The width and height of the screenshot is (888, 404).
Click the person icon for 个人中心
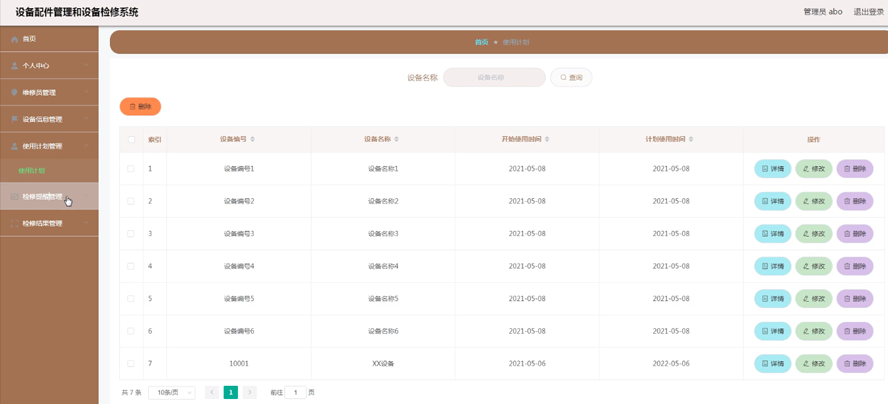click(14, 66)
